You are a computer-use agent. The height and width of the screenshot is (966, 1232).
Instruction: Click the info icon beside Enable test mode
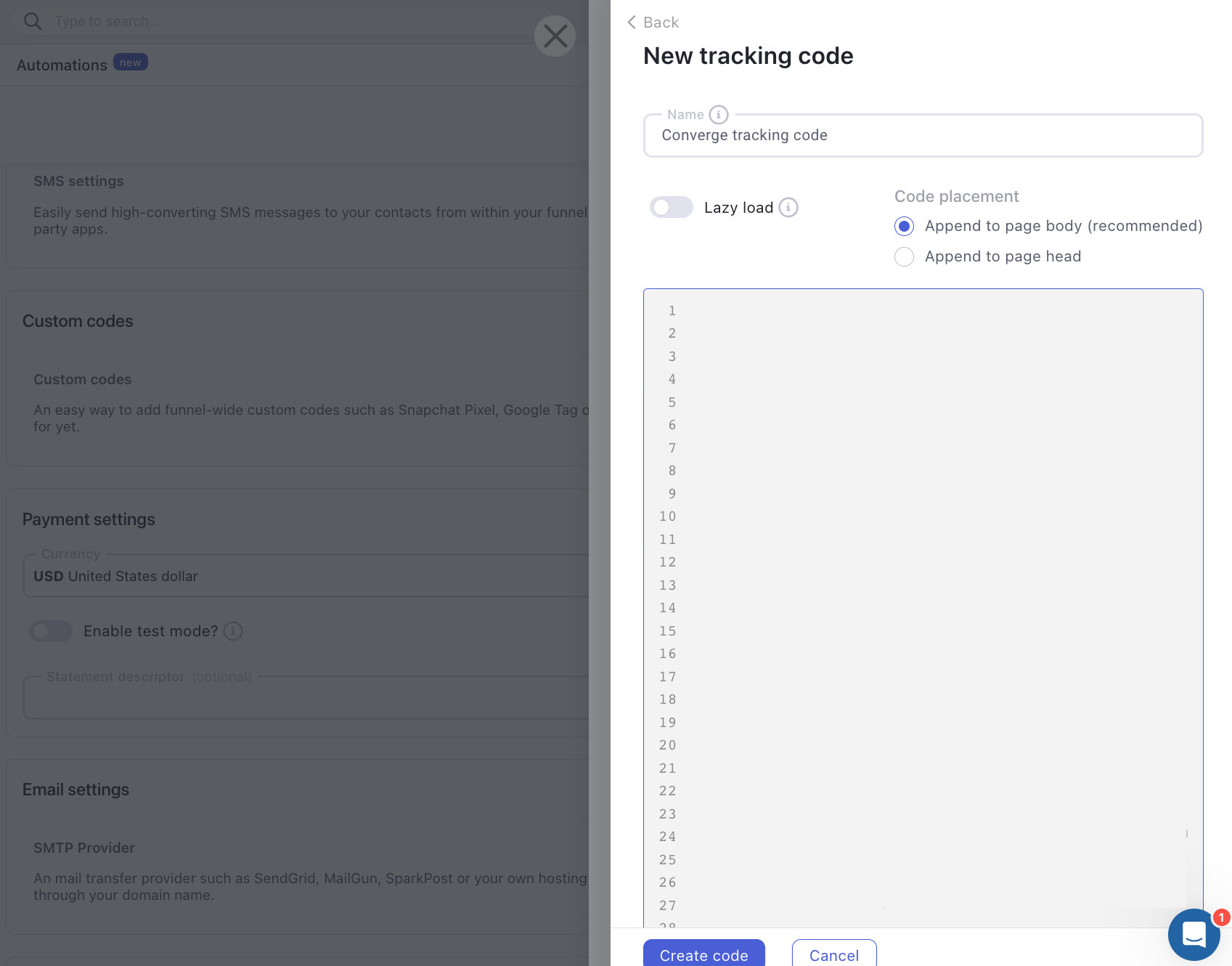[x=233, y=631]
